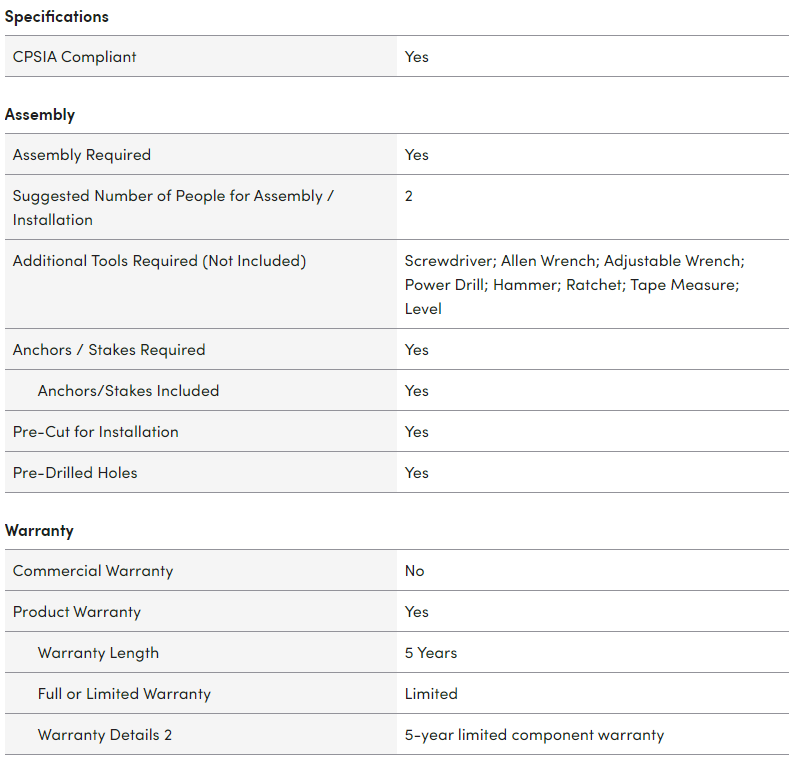Click the Commercial Warranty 'No' value
This screenshot has height=767, width=795.
pos(415,571)
